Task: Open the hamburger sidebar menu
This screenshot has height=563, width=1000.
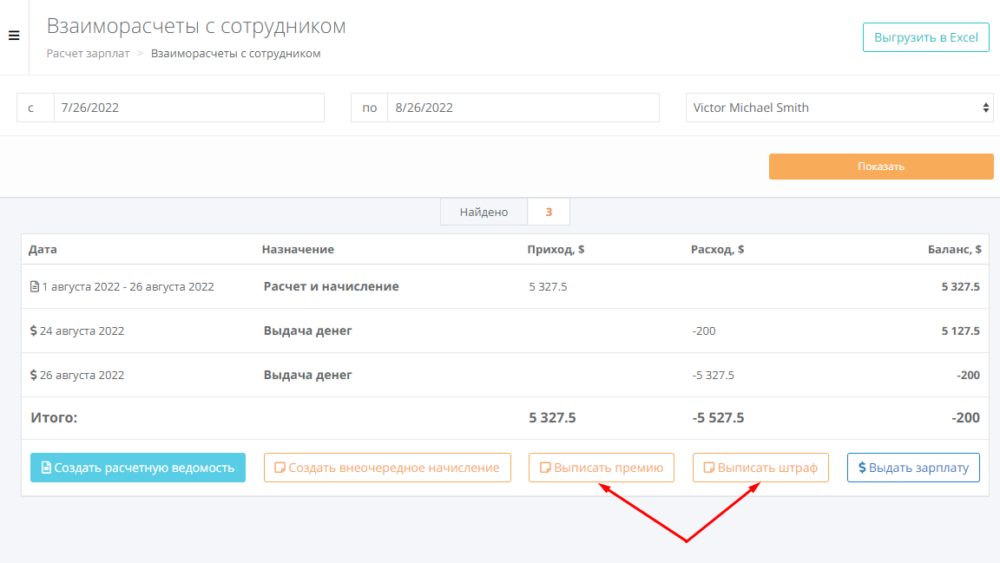Action: click(x=14, y=36)
